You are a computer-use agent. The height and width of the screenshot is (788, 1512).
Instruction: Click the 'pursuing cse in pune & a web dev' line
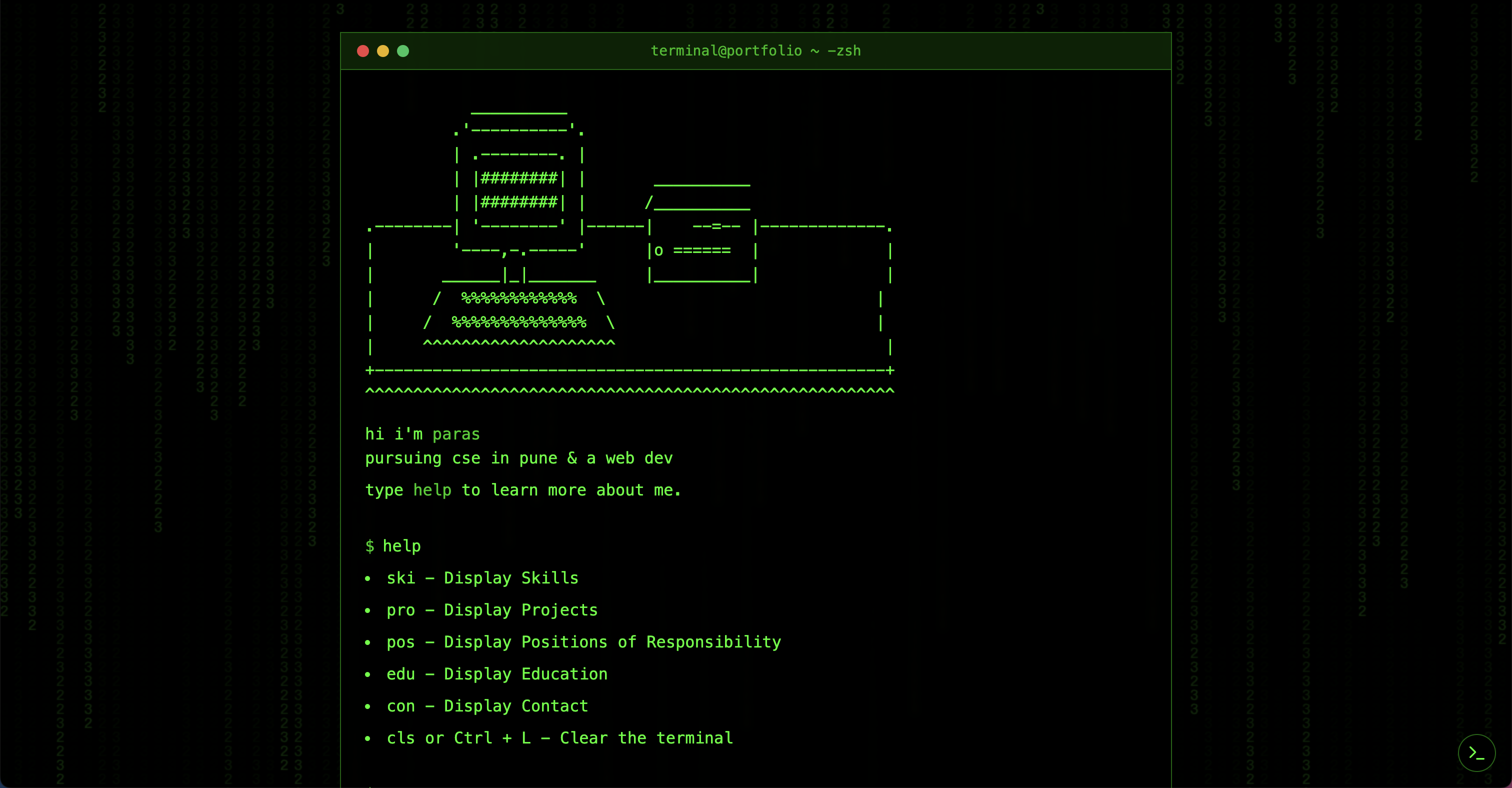coord(519,458)
